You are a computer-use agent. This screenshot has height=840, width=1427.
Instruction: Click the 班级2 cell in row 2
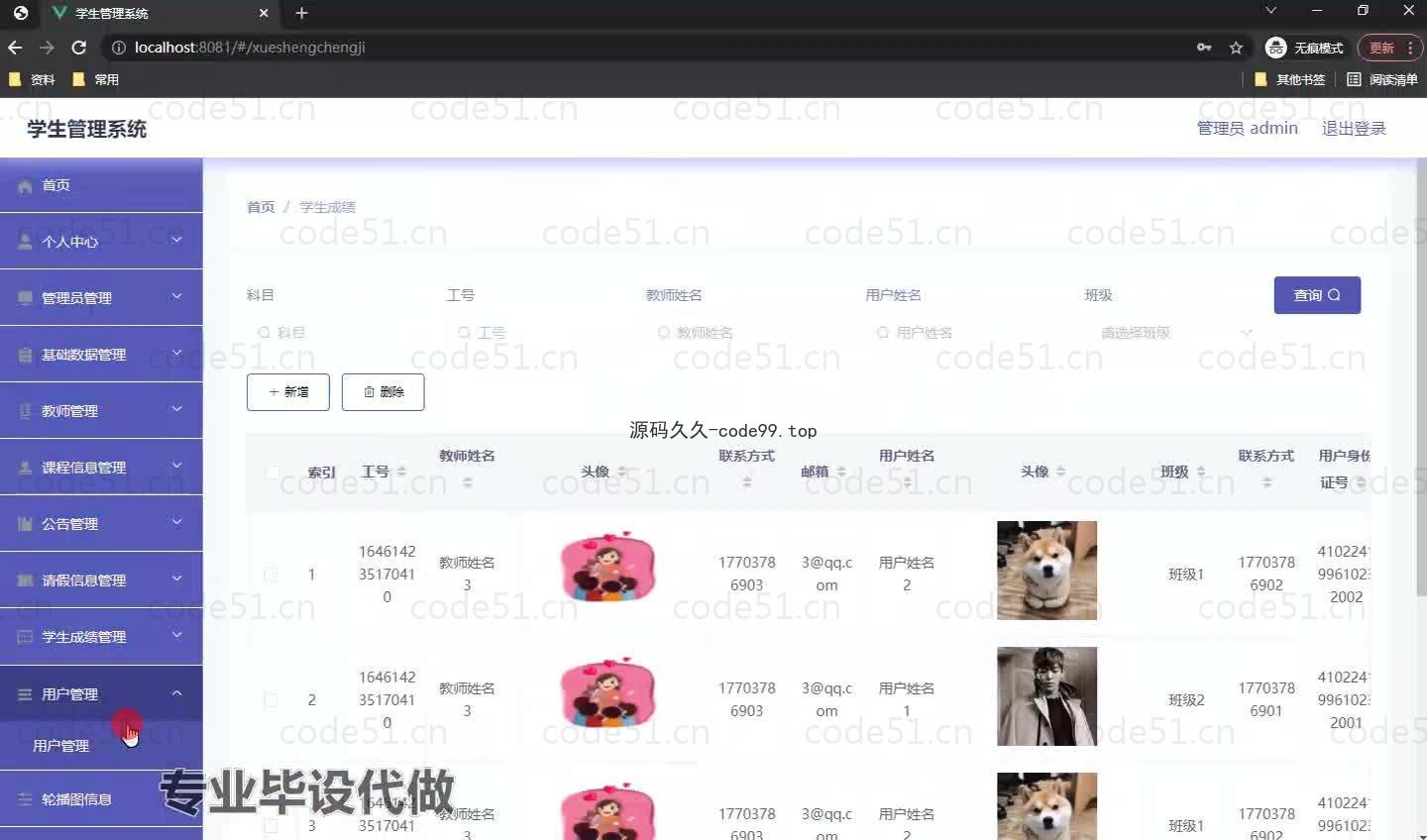coord(1186,700)
